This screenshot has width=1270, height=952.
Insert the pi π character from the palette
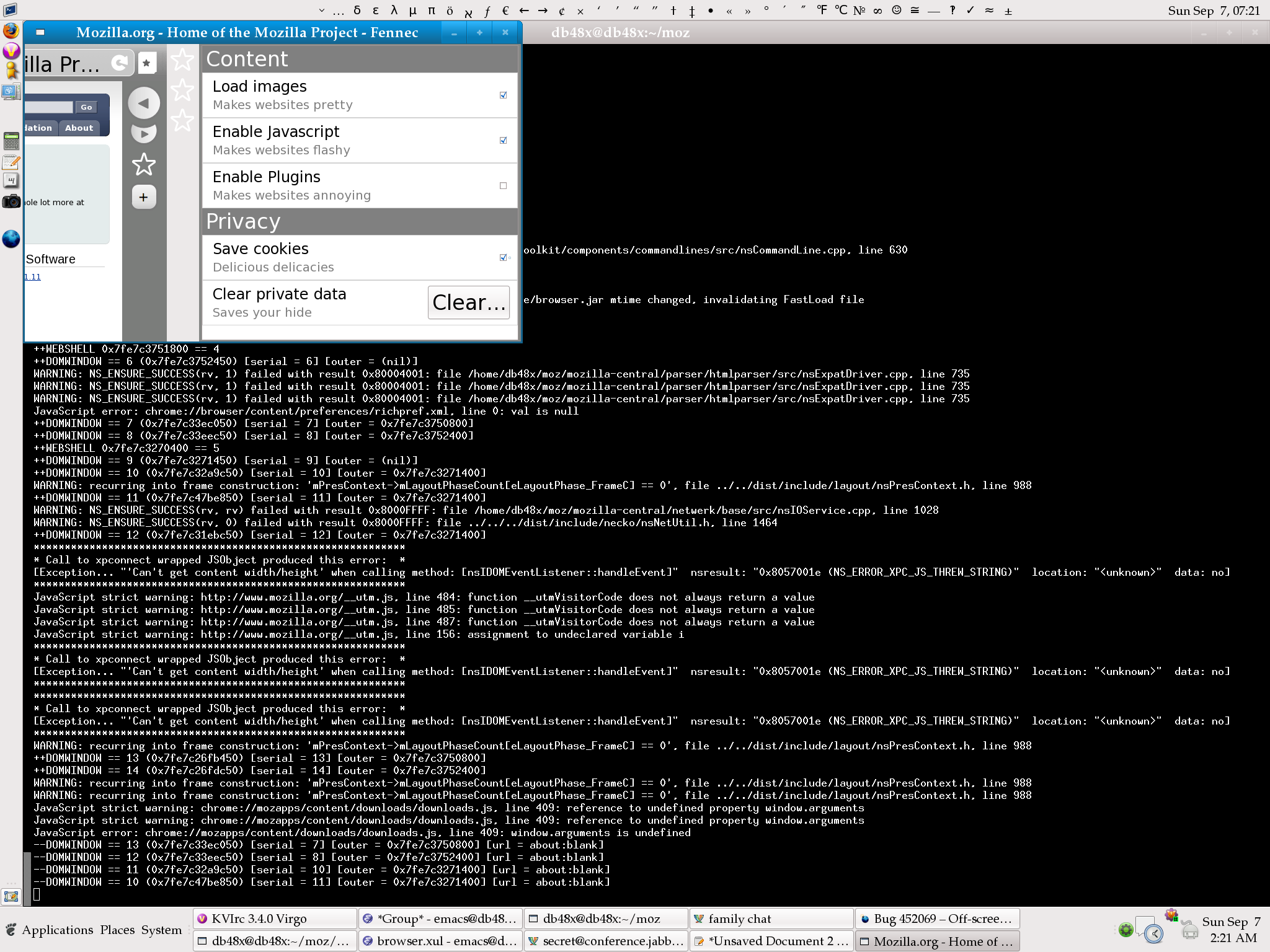[432, 10]
